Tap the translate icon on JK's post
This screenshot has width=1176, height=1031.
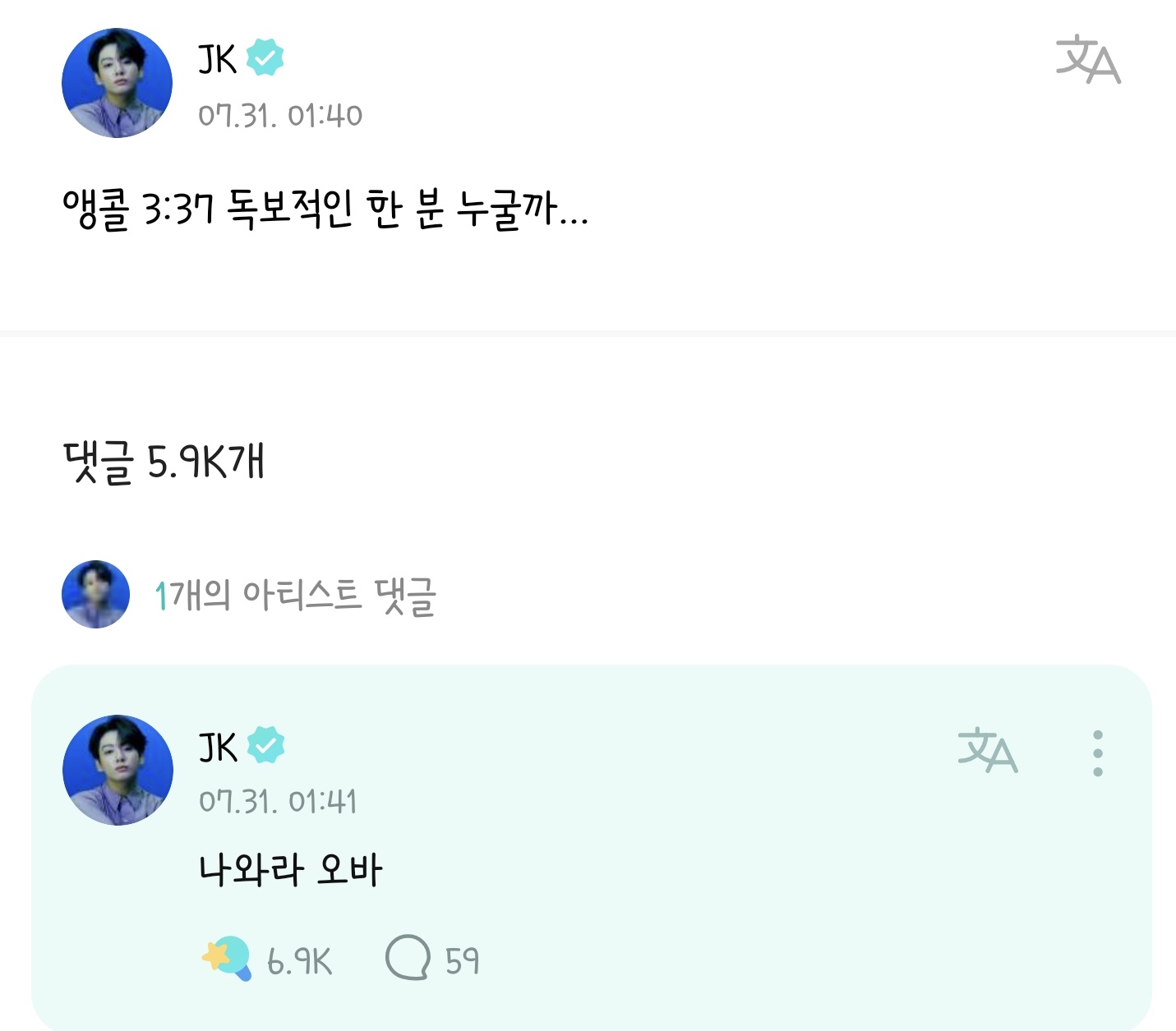(1087, 59)
